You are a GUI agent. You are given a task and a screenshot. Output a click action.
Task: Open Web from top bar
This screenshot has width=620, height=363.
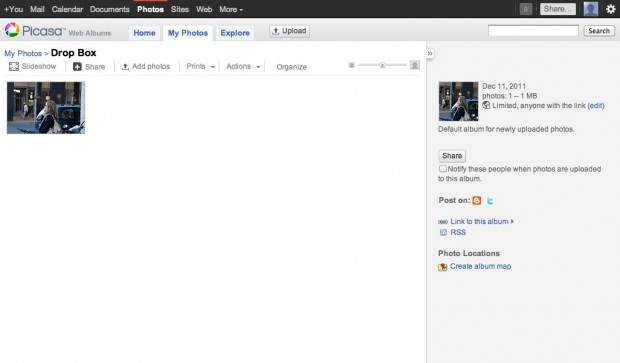tap(204, 9)
